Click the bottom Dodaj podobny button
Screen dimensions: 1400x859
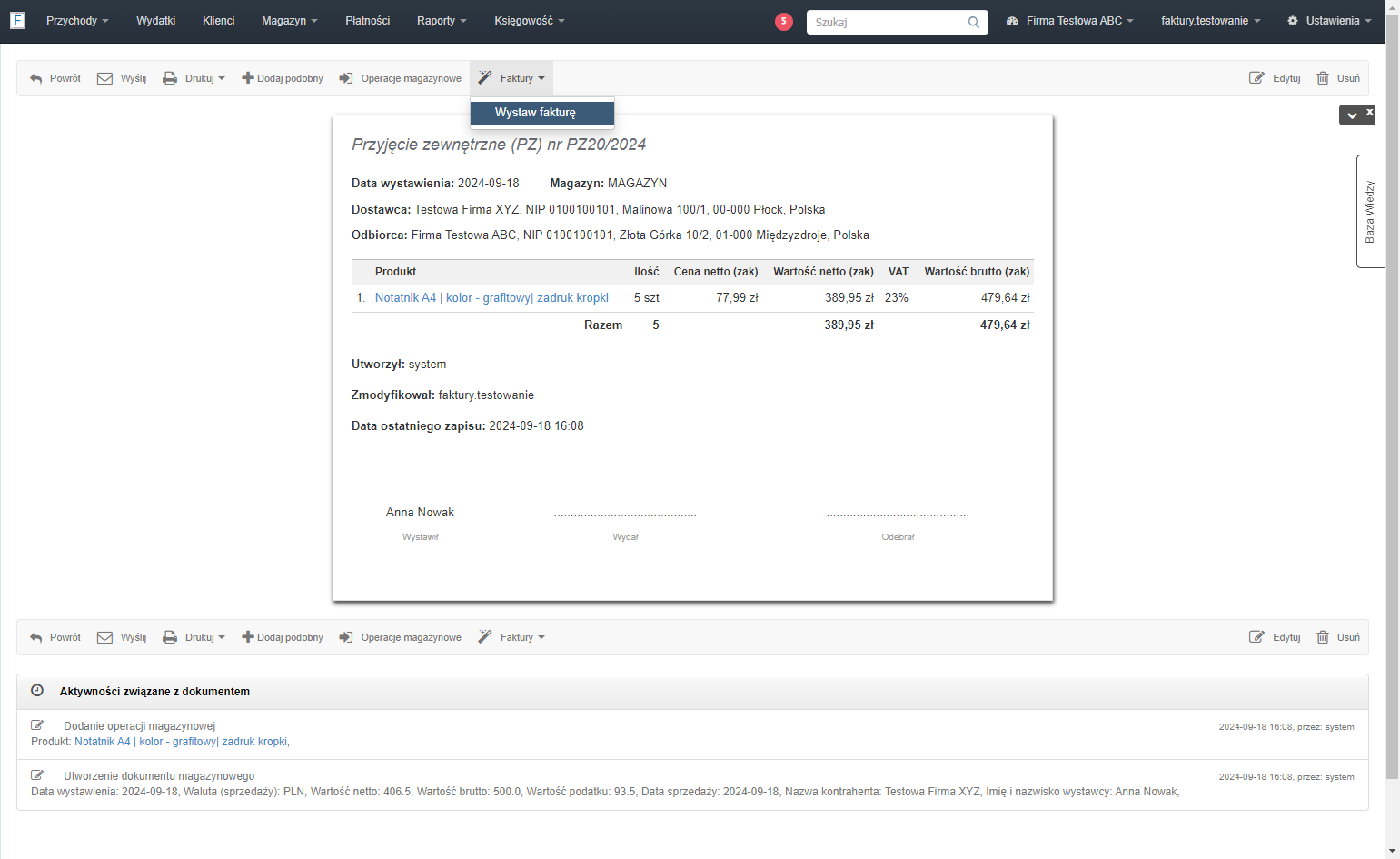pyautogui.click(x=283, y=637)
